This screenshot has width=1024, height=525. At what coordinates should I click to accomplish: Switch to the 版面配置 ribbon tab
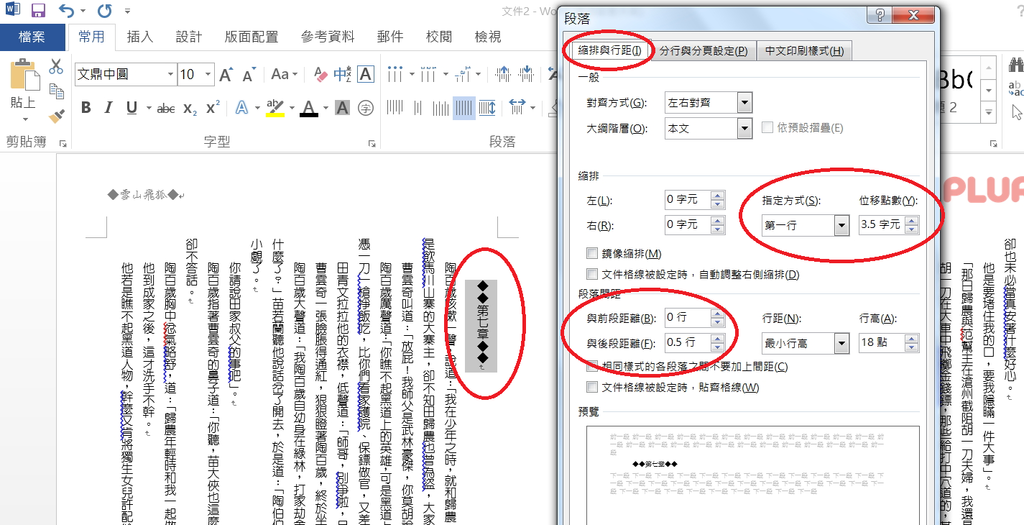point(251,37)
